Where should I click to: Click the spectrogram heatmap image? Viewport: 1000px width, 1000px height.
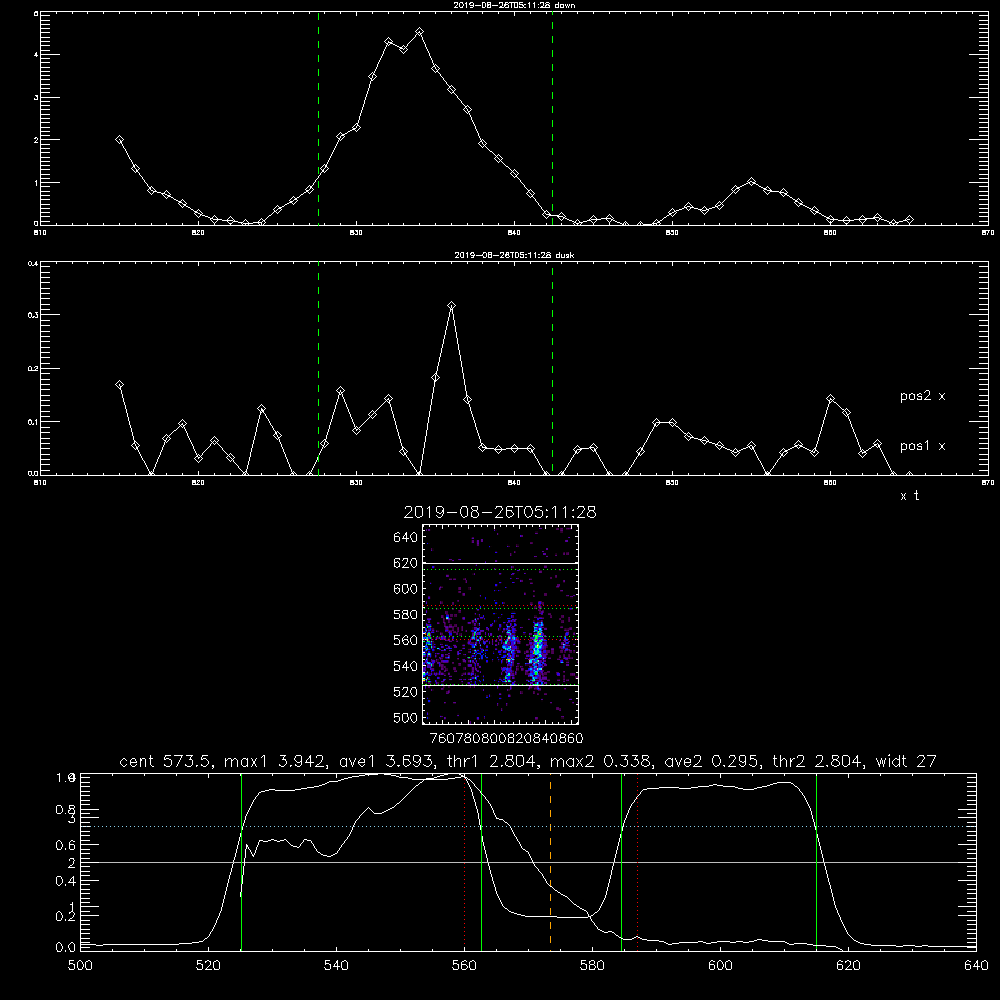[500, 624]
